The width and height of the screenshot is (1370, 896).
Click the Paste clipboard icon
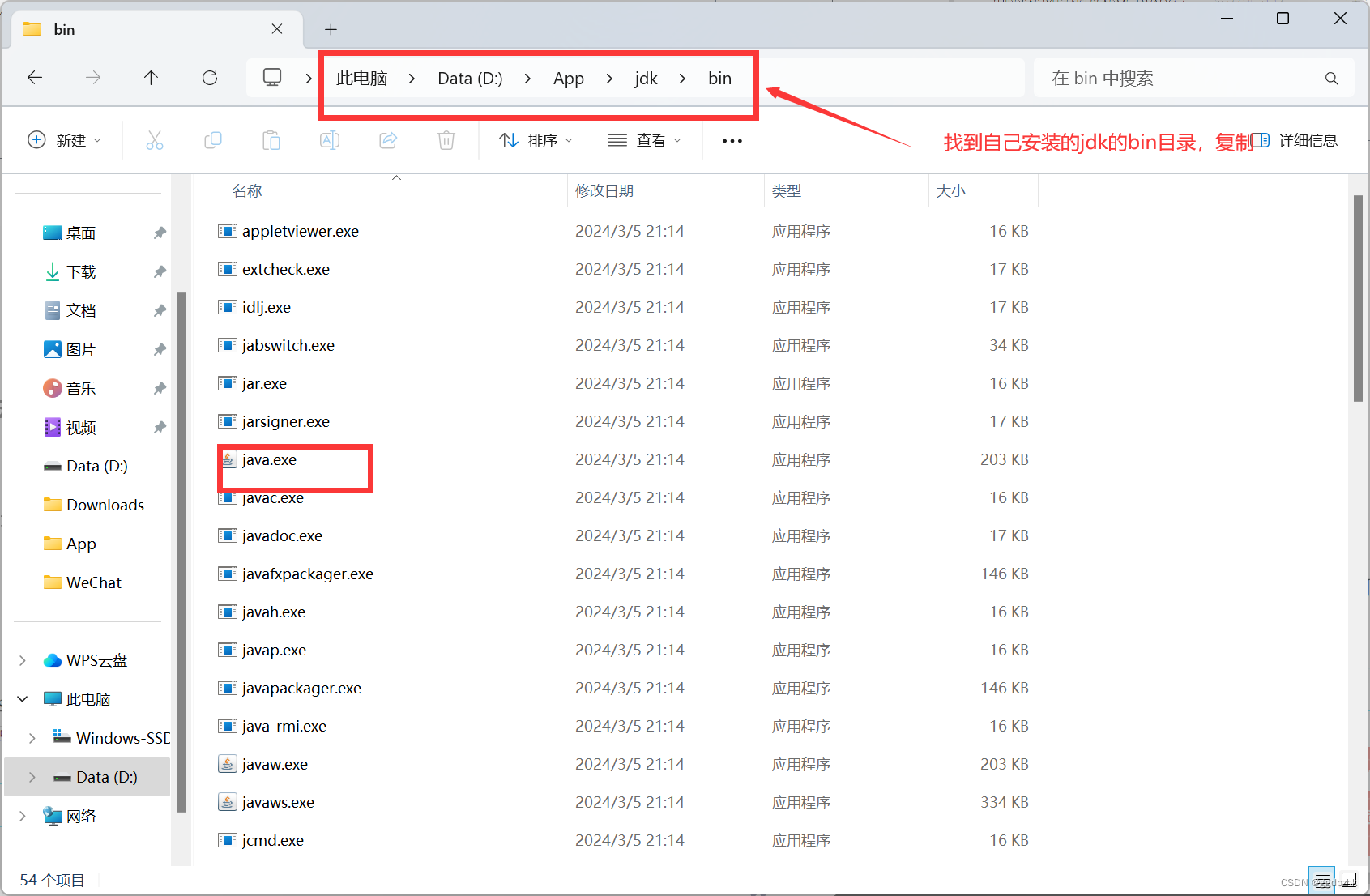tap(271, 141)
